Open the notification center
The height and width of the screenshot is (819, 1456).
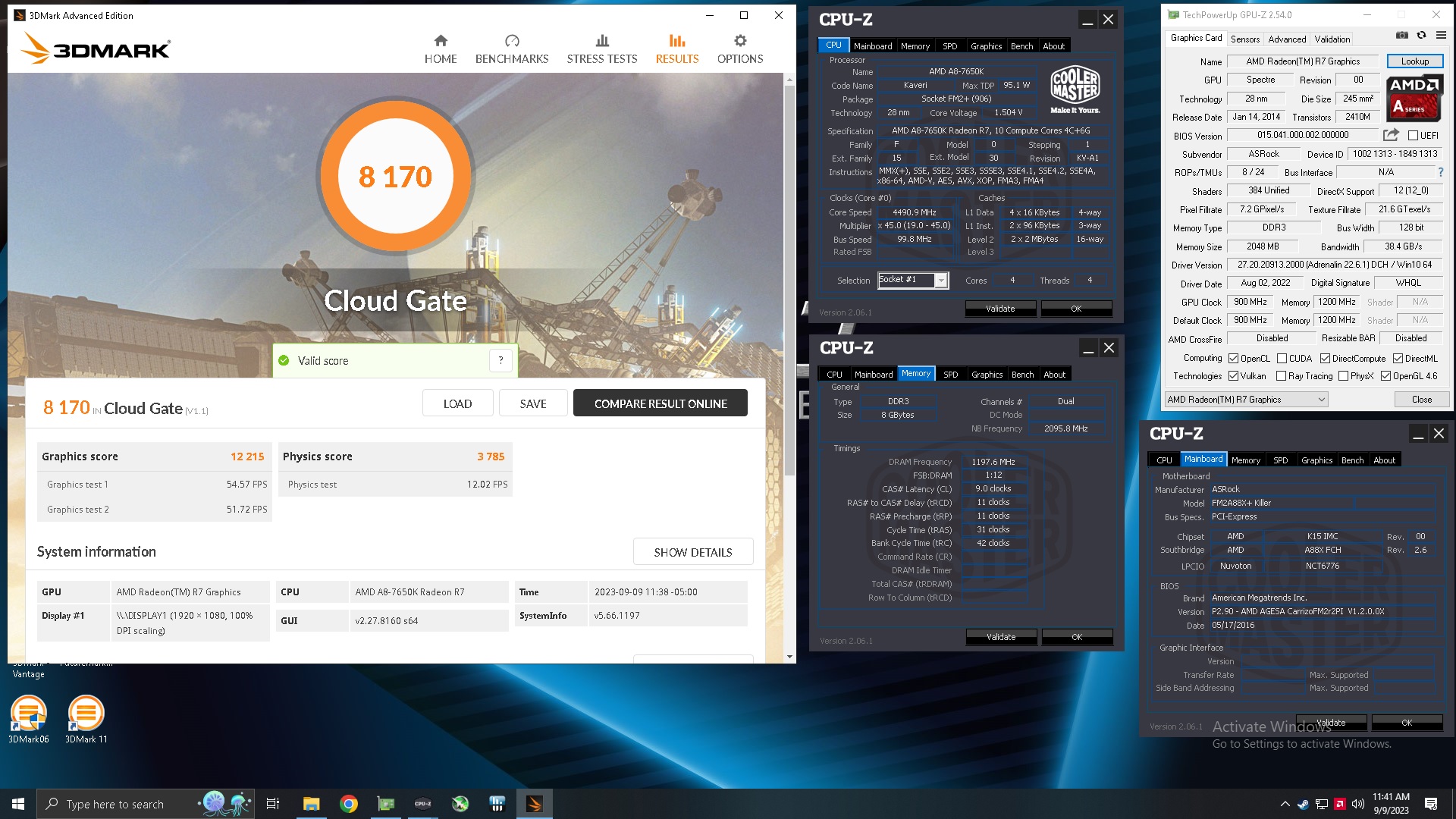click(x=1431, y=804)
